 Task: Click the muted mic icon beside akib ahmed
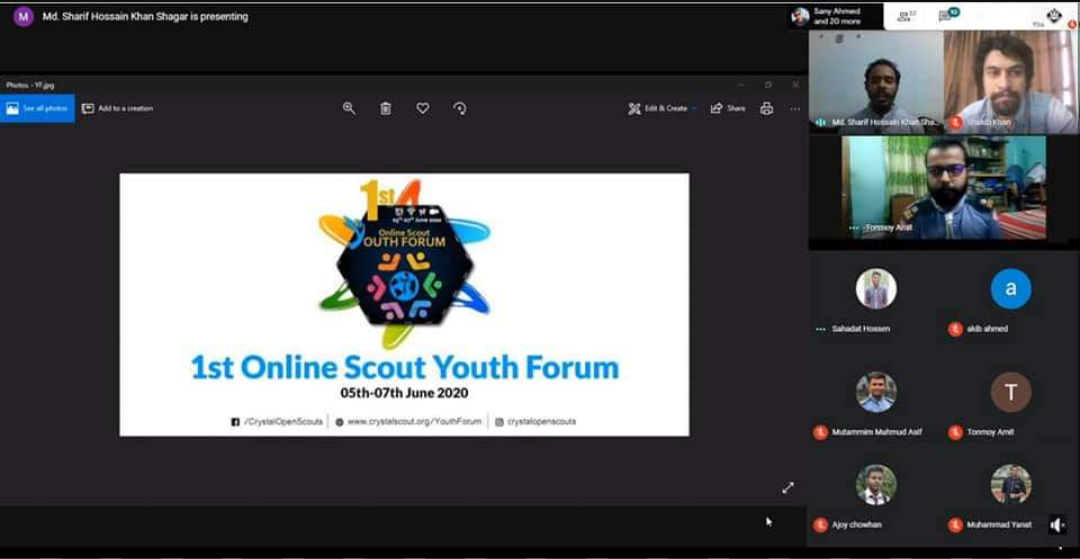[955, 329]
